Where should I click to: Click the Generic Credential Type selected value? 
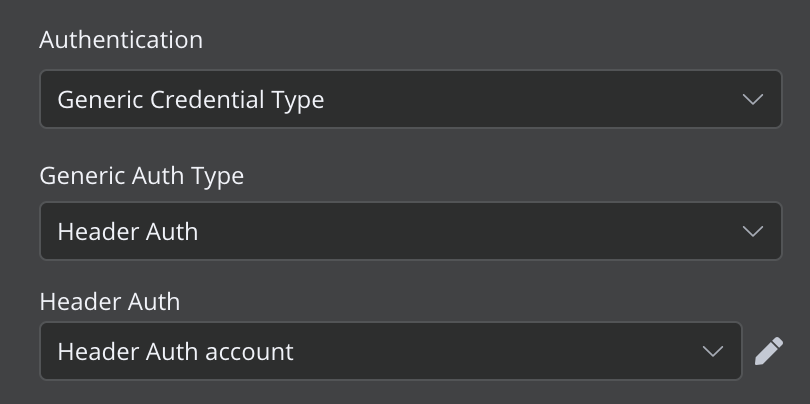pos(190,99)
